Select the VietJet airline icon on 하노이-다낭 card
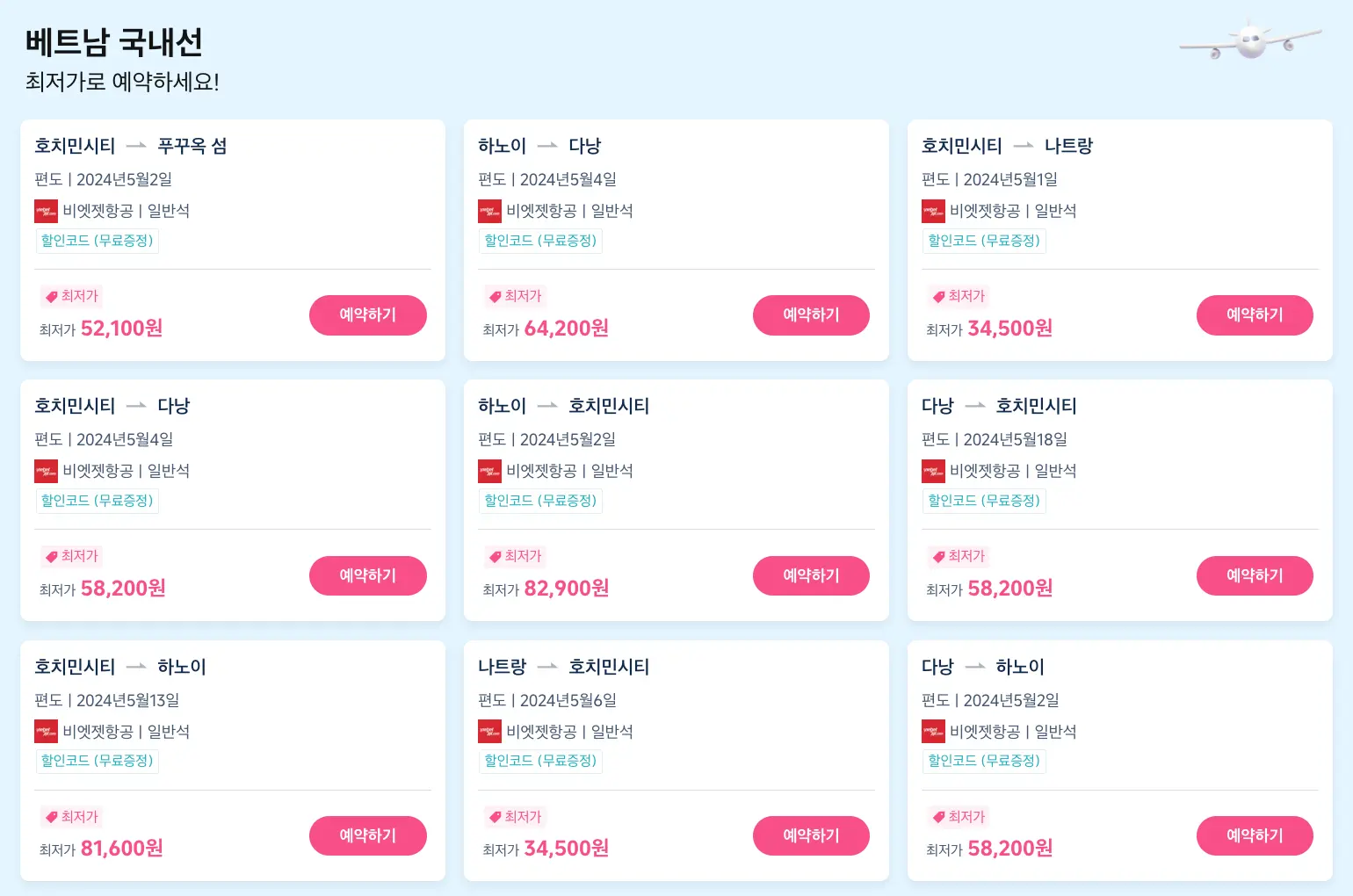 point(490,211)
